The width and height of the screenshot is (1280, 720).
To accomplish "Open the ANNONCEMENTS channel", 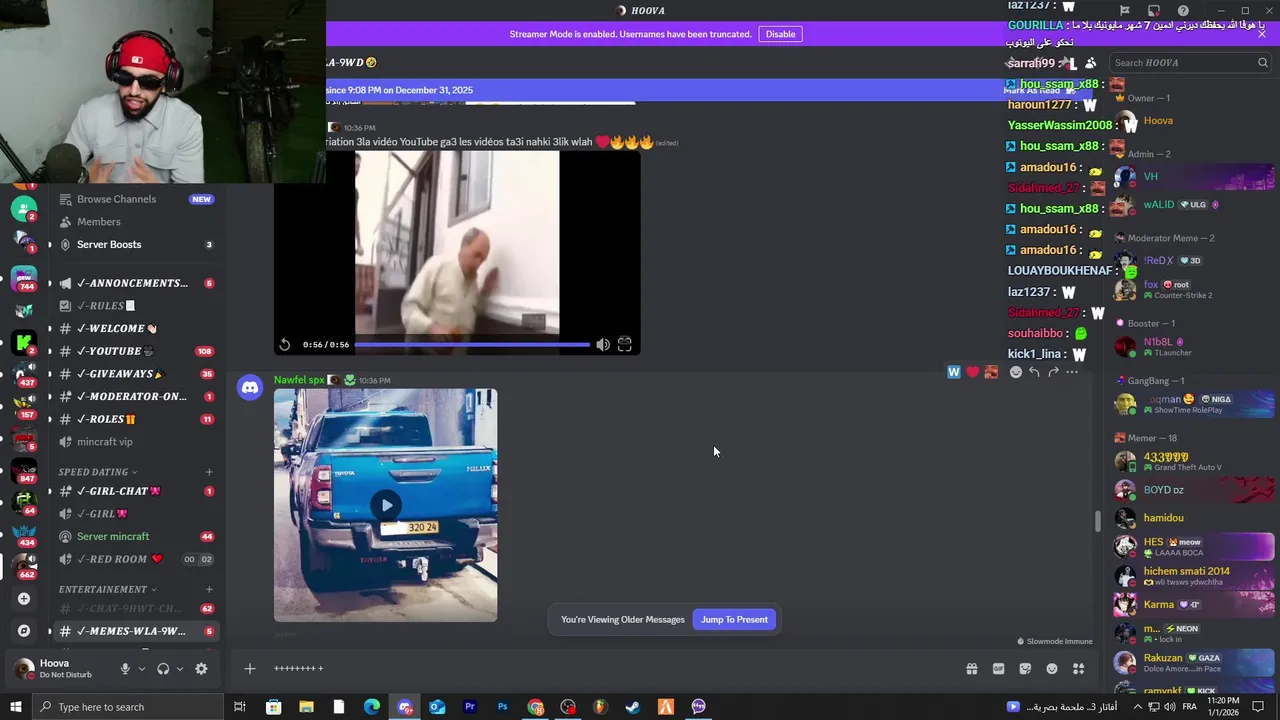I will click(x=132, y=283).
